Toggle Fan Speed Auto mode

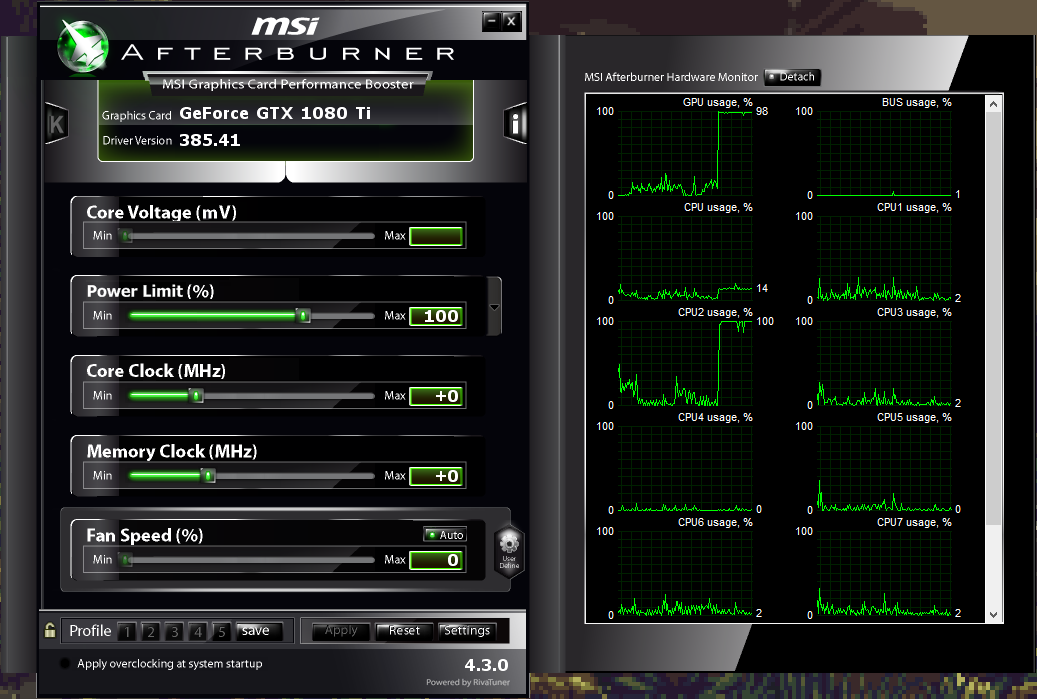click(445, 534)
